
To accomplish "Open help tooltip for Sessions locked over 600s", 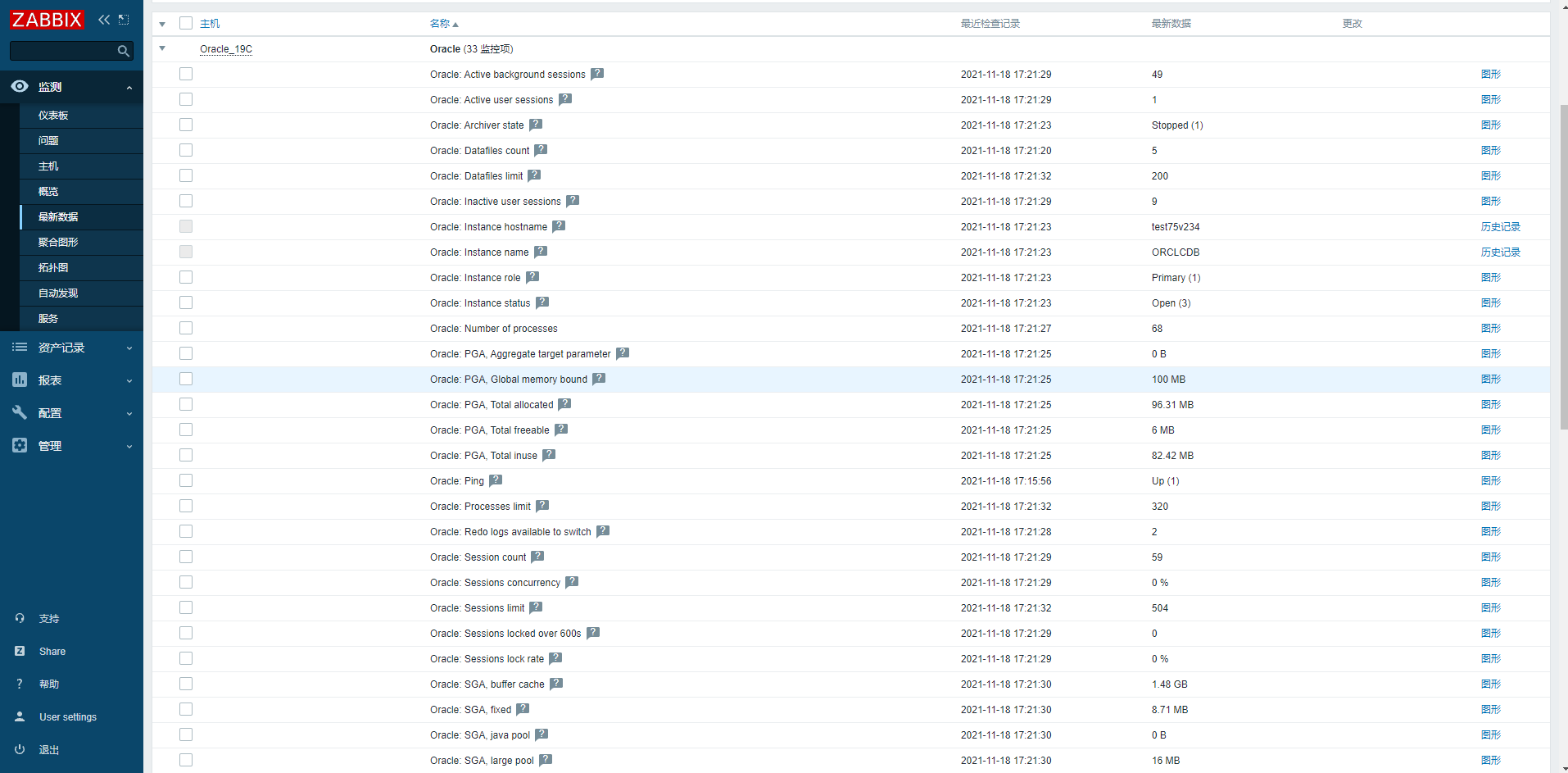I will (593, 633).
